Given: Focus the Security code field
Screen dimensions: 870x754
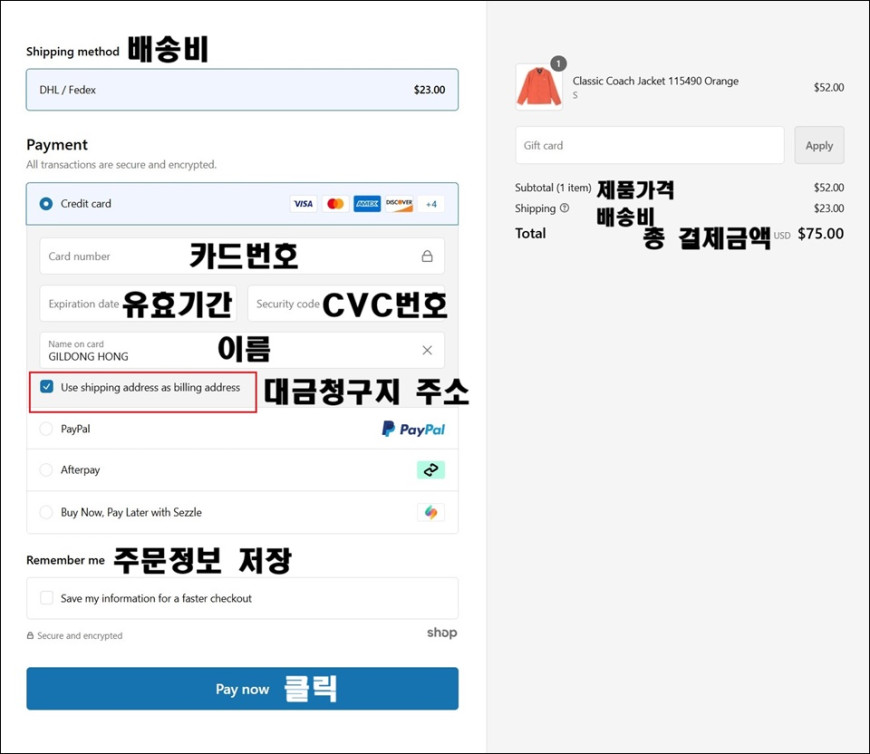Looking at the screenshot, I should (346, 303).
